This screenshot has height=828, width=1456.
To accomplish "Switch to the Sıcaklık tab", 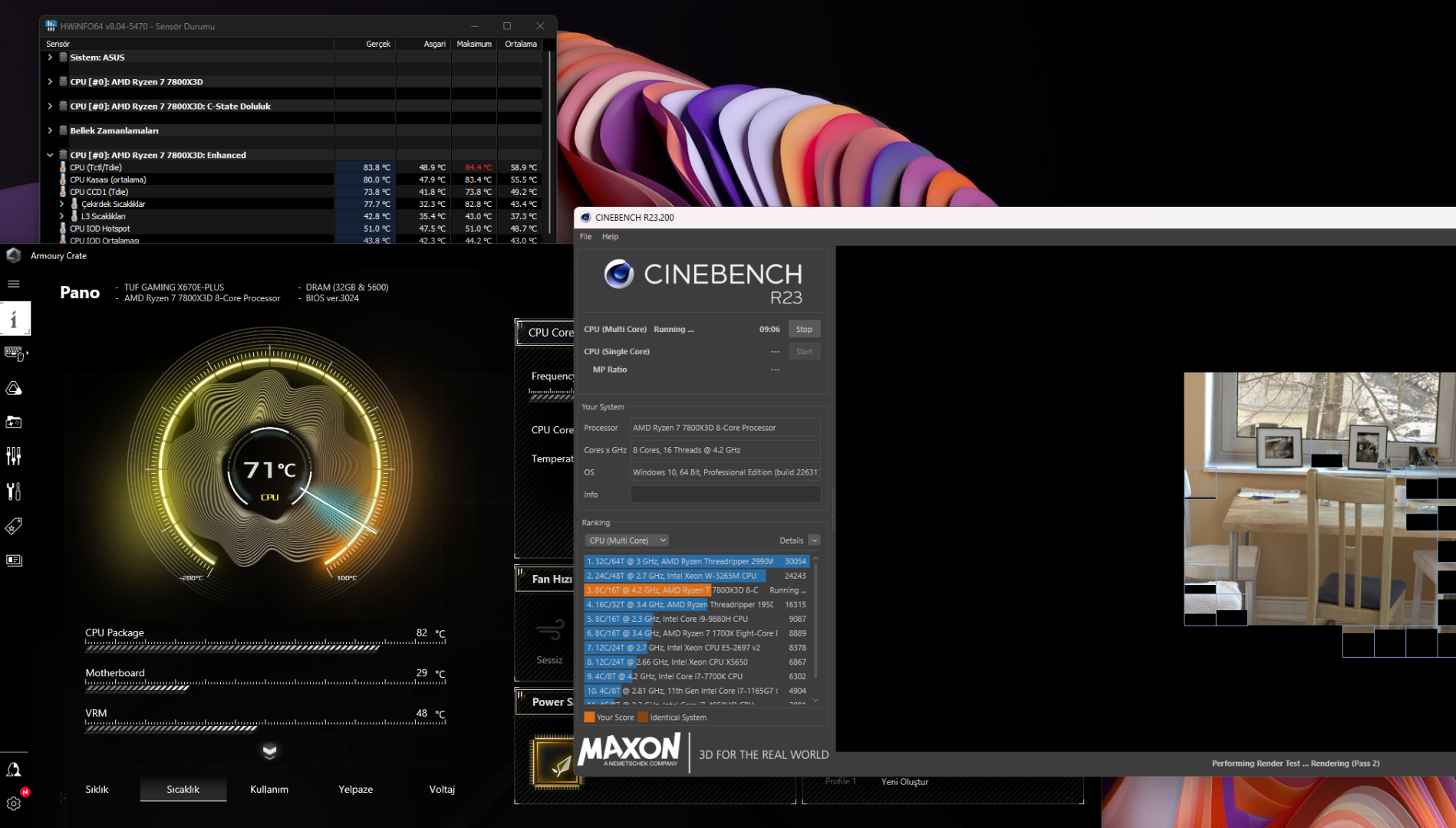I will pyautogui.click(x=183, y=789).
